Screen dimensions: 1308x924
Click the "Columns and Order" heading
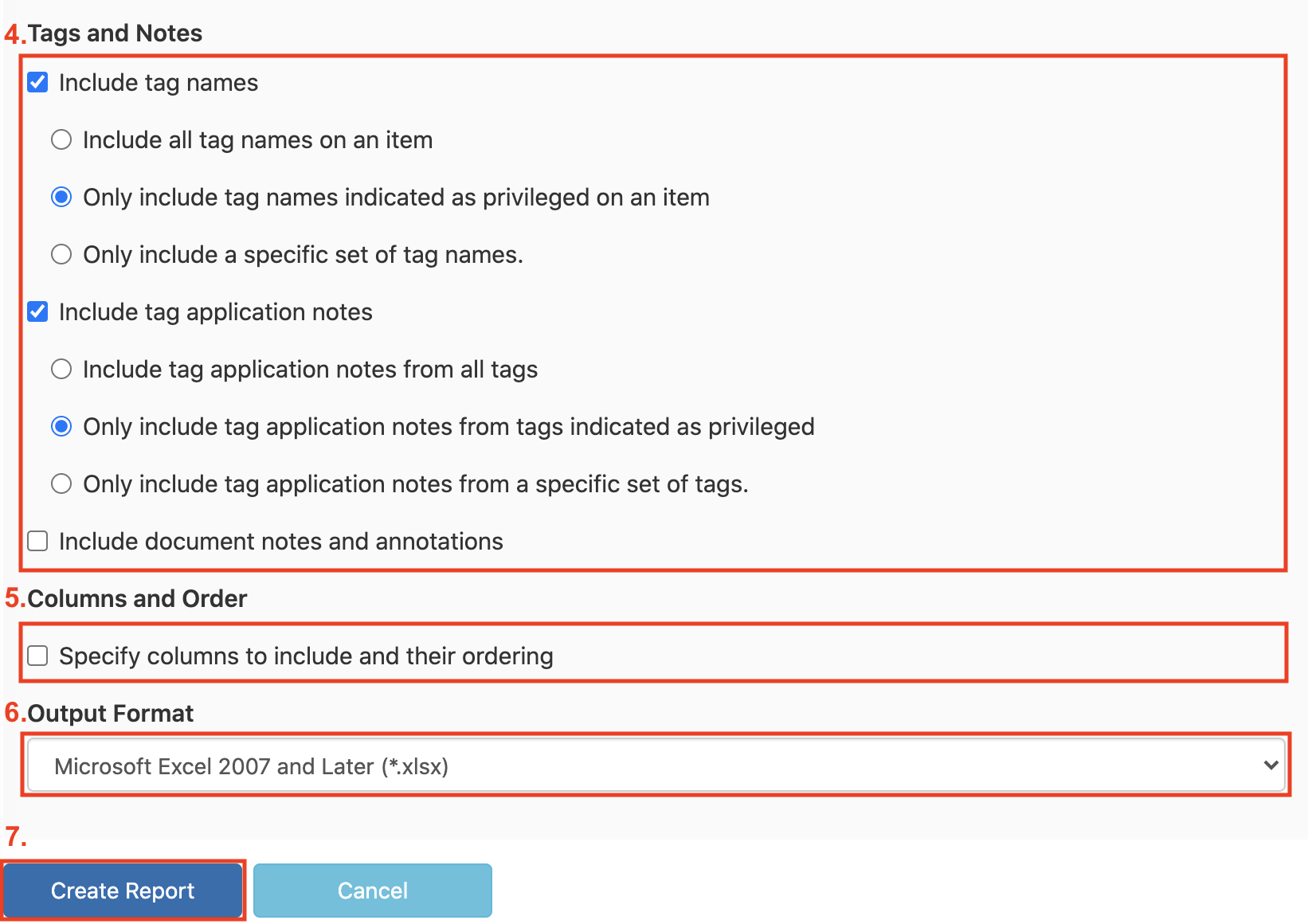coord(136,598)
